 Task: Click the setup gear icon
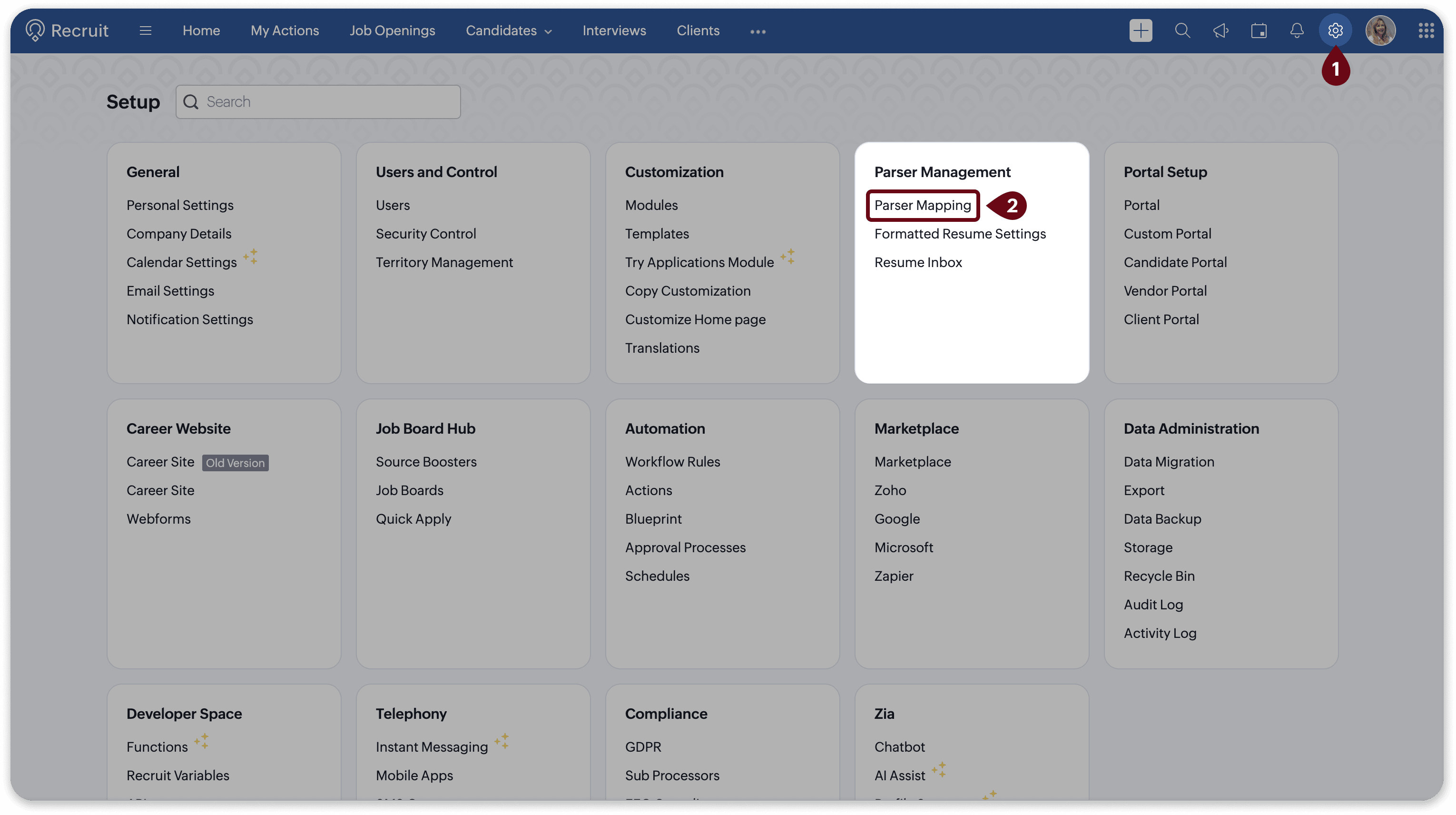pyautogui.click(x=1335, y=30)
